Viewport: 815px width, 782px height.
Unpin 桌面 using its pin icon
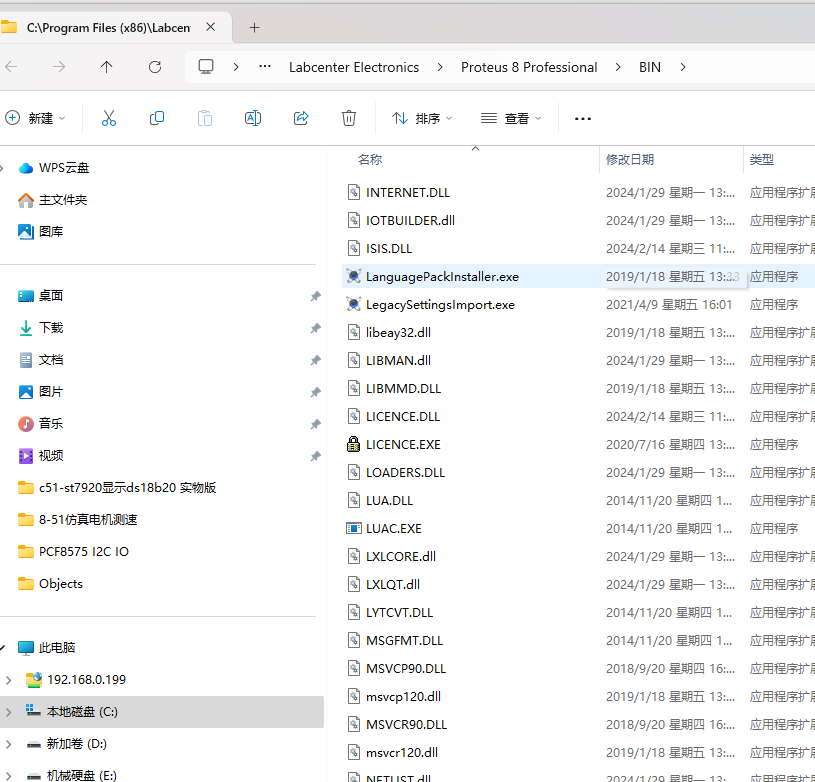click(316, 296)
